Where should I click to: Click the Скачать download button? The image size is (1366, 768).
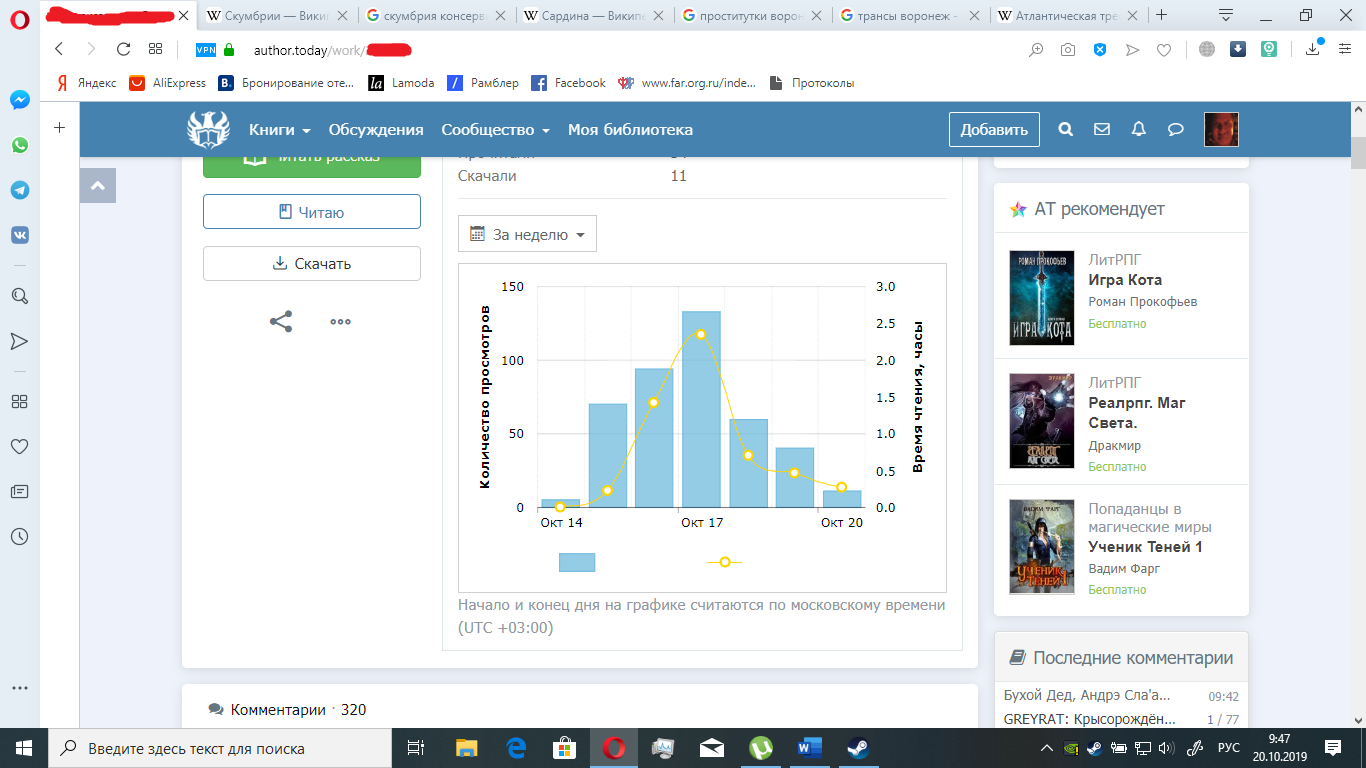(x=312, y=264)
